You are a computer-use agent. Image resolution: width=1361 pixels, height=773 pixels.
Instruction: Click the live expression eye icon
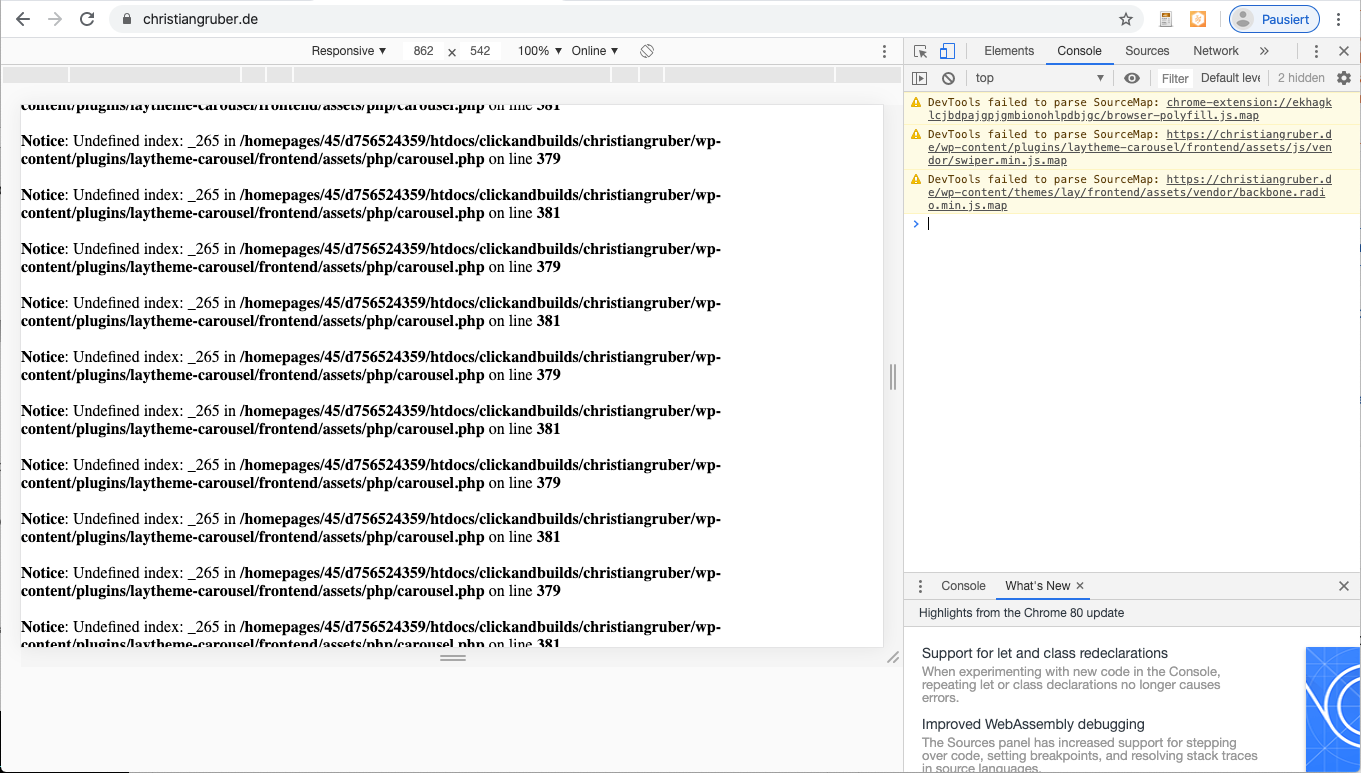(x=1131, y=78)
